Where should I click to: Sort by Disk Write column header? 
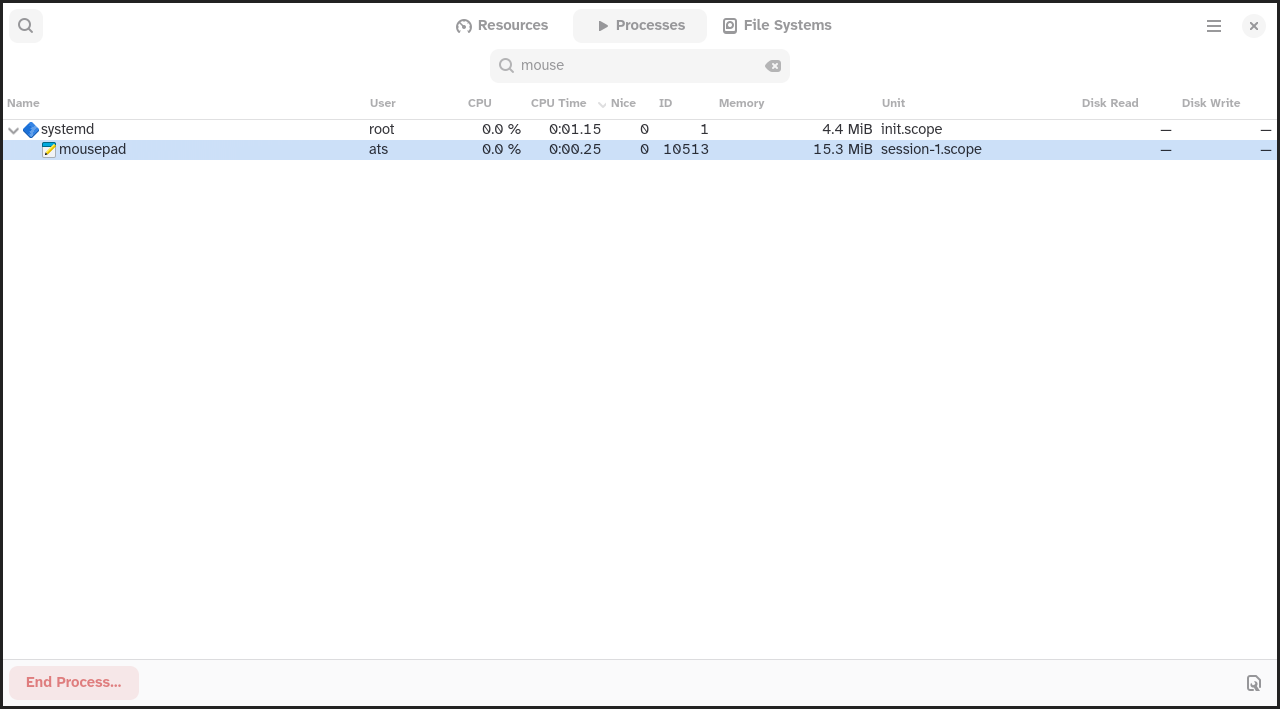(1211, 103)
